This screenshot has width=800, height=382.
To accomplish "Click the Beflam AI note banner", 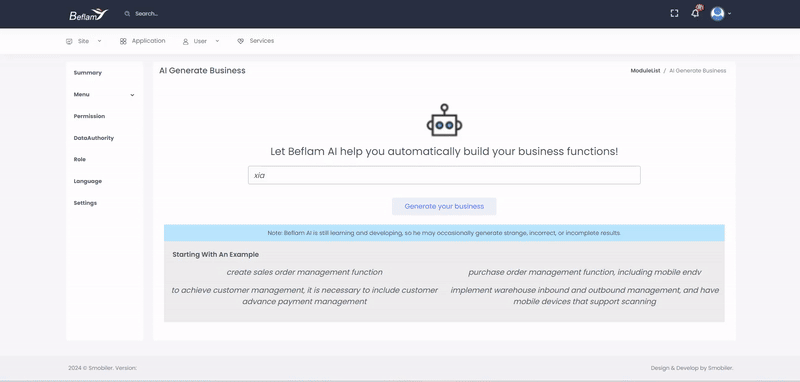I will coord(444,233).
